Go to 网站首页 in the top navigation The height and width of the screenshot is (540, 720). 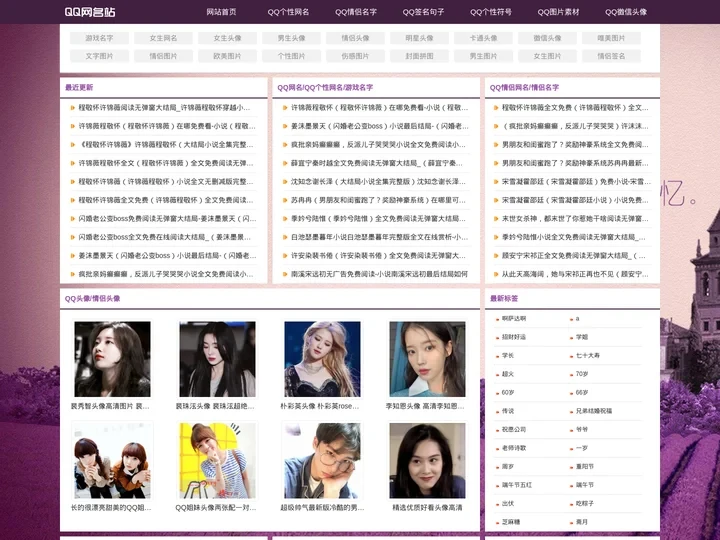221,12
